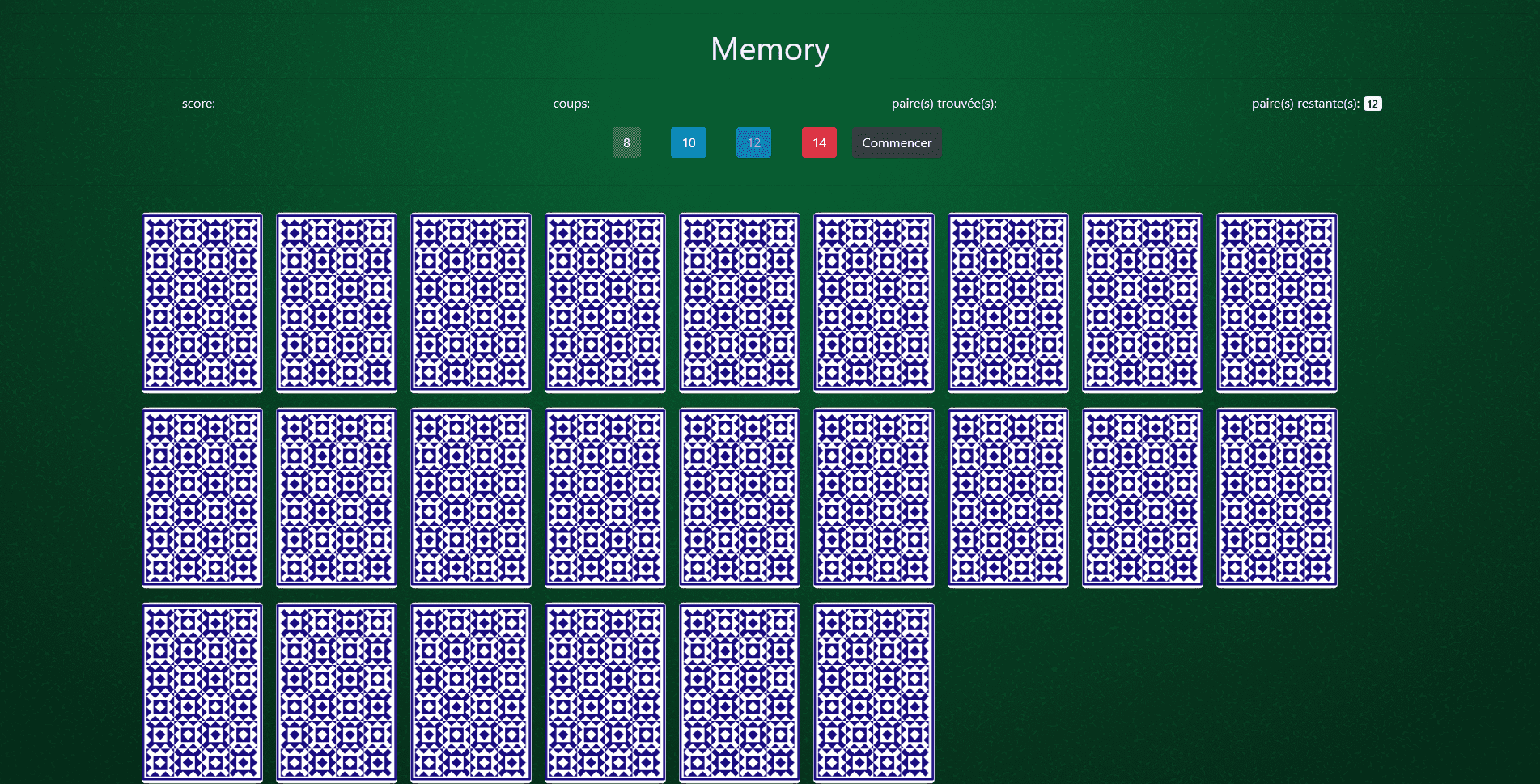Select the 12 pairs button
The height and width of the screenshot is (784, 1540).
point(753,143)
